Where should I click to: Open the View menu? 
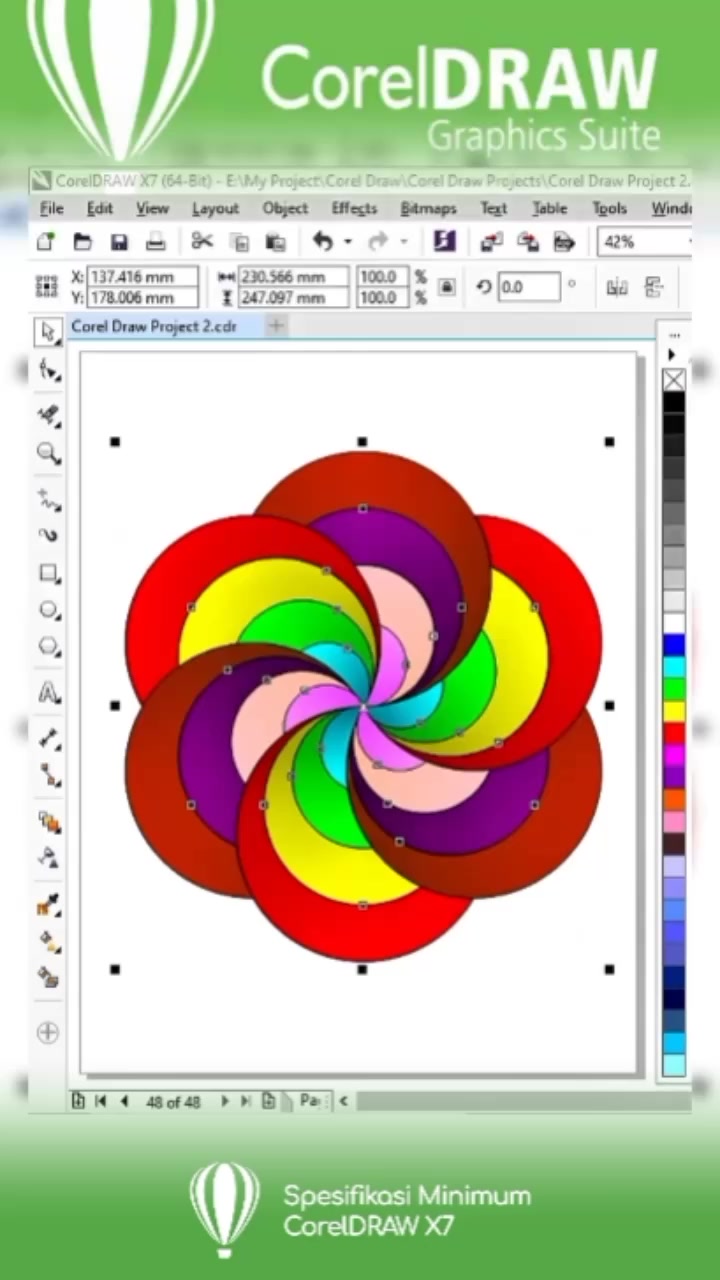pos(152,208)
